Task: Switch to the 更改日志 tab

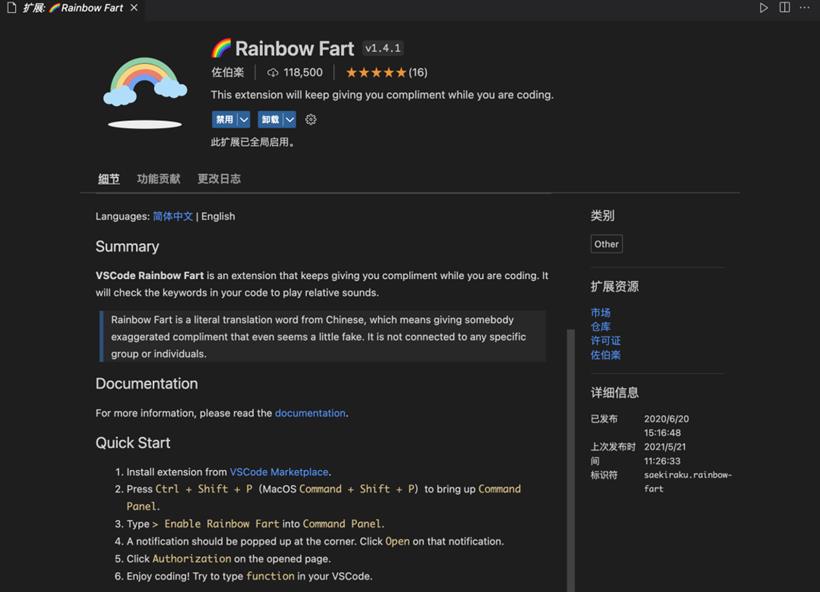Action: click(219, 179)
